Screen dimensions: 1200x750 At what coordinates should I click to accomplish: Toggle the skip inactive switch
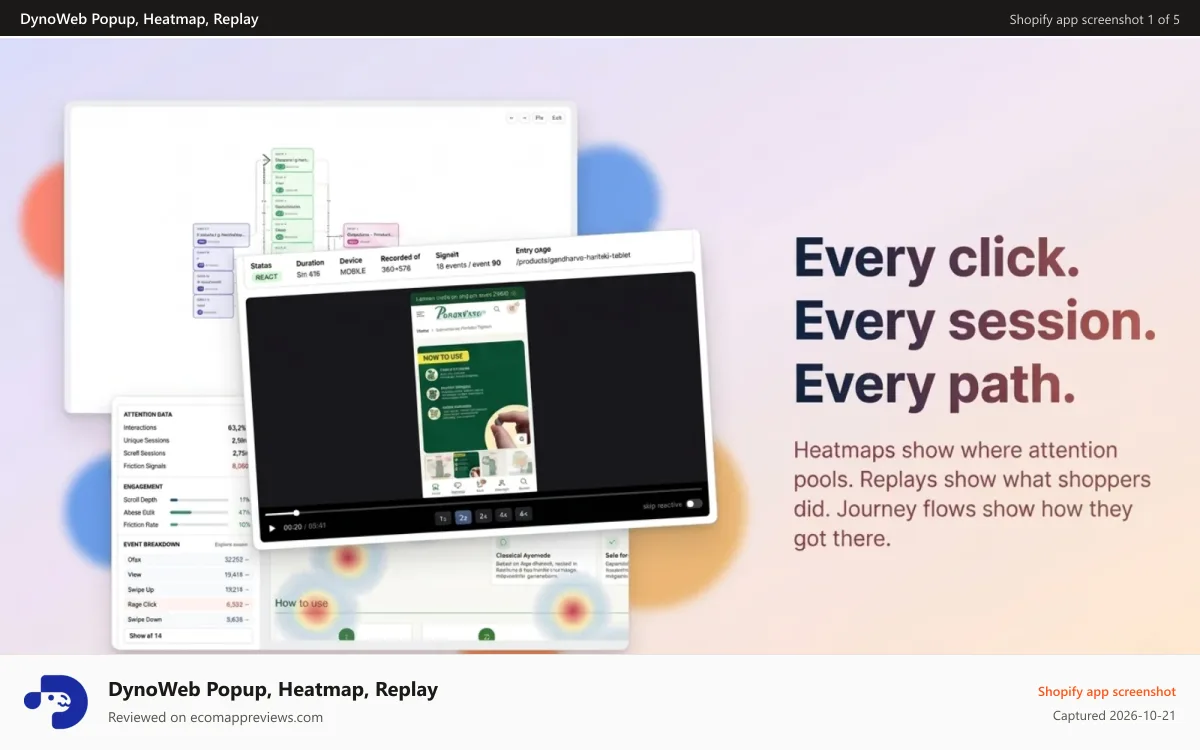coord(694,504)
